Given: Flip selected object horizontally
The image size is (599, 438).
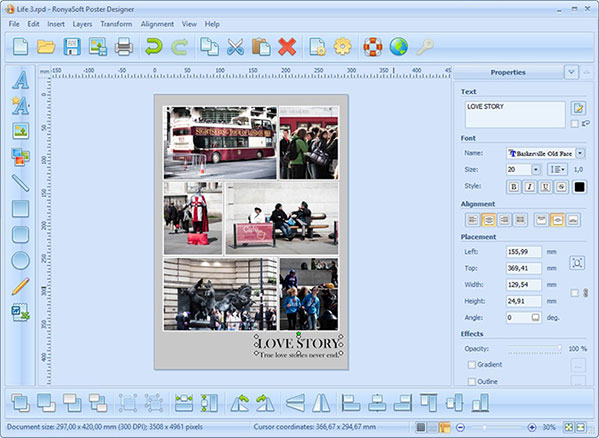Looking at the screenshot, I should (x=321, y=403).
